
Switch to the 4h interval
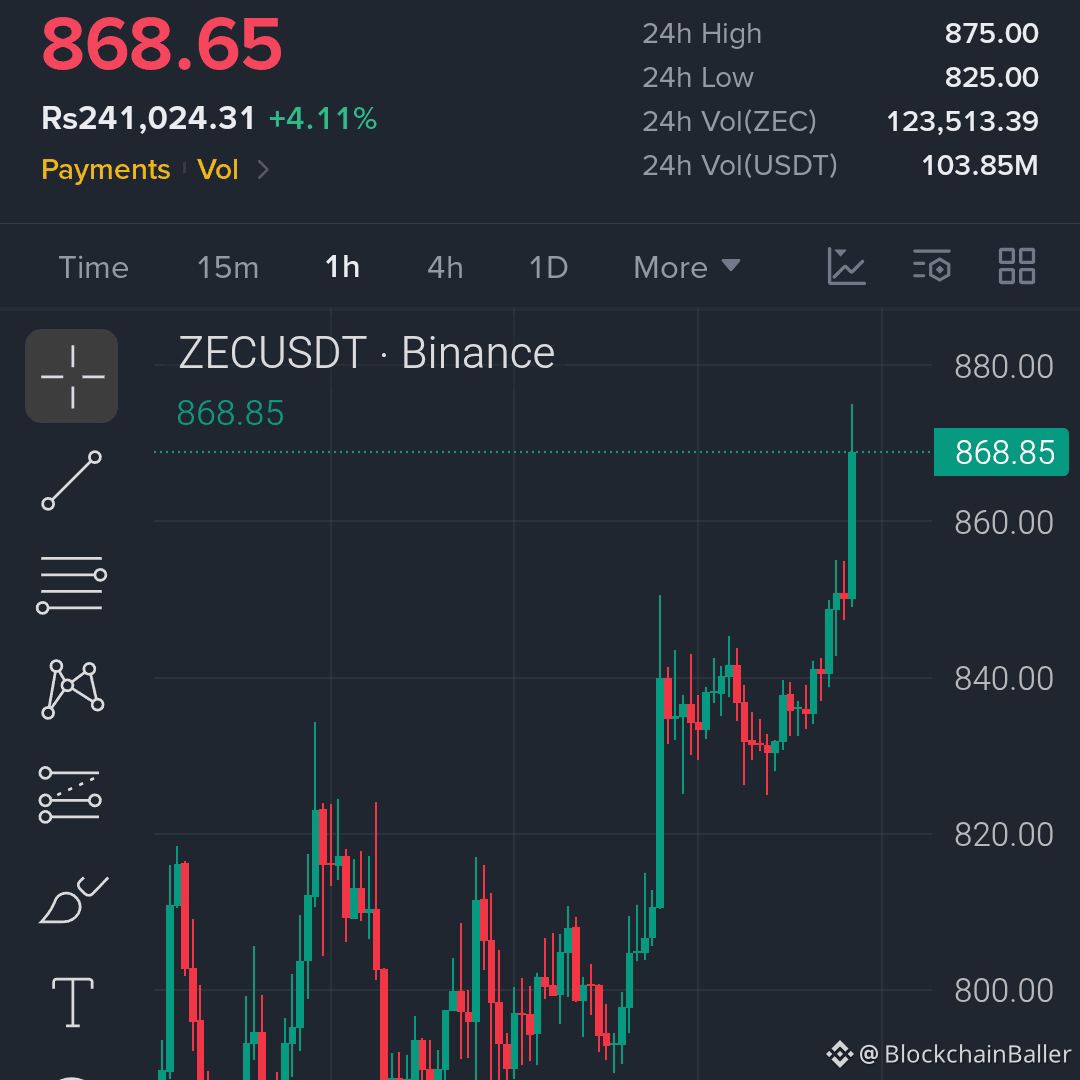tap(445, 267)
